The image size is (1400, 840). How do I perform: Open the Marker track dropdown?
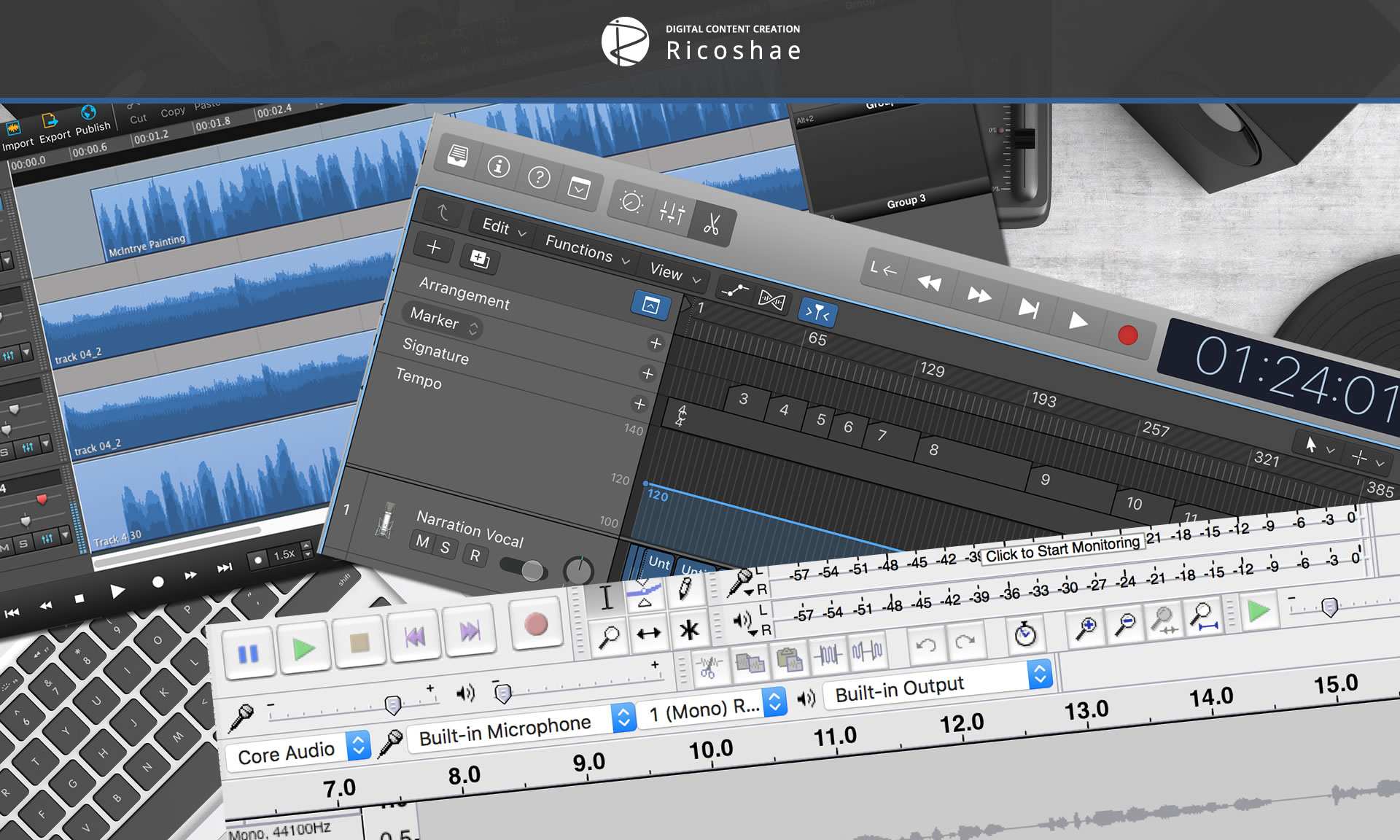[x=443, y=321]
